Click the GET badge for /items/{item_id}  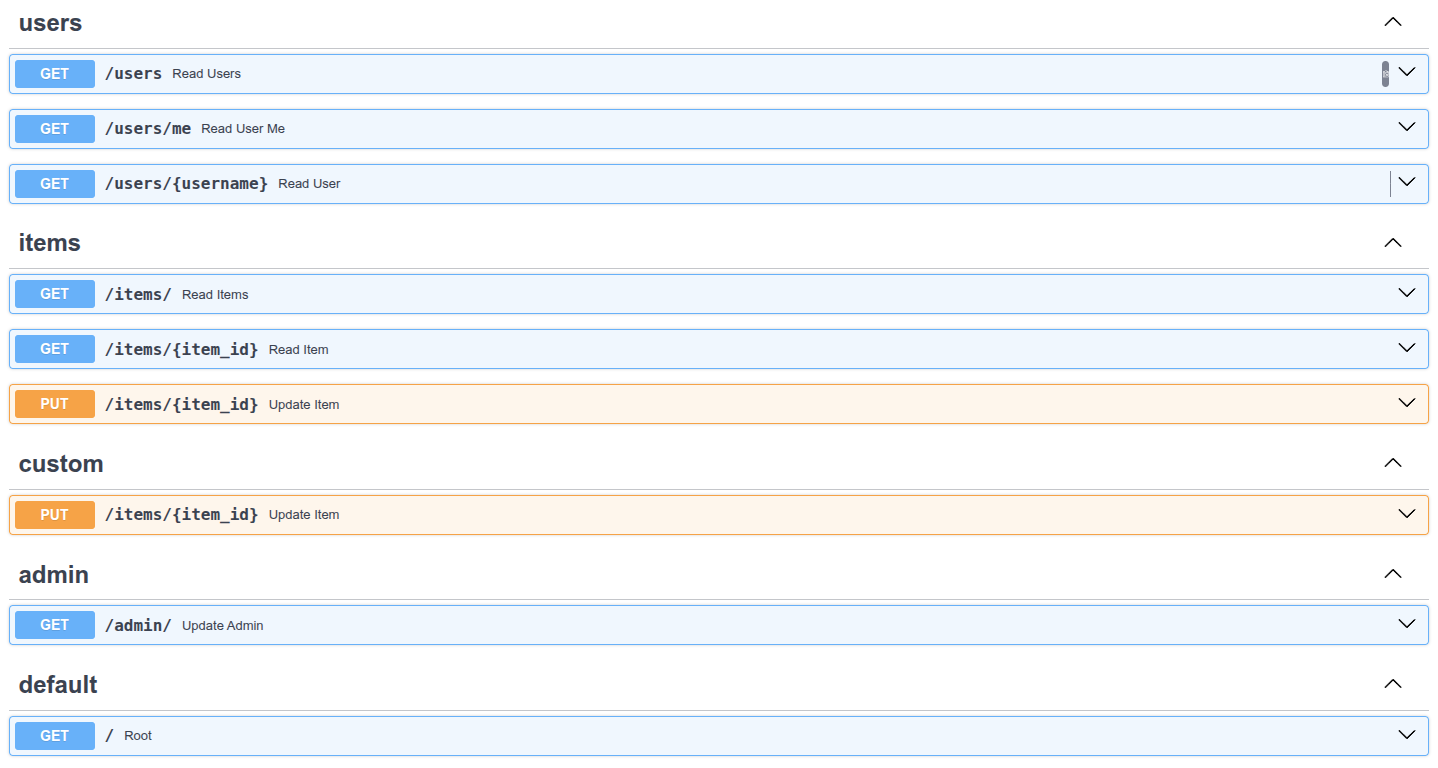click(55, 349)
